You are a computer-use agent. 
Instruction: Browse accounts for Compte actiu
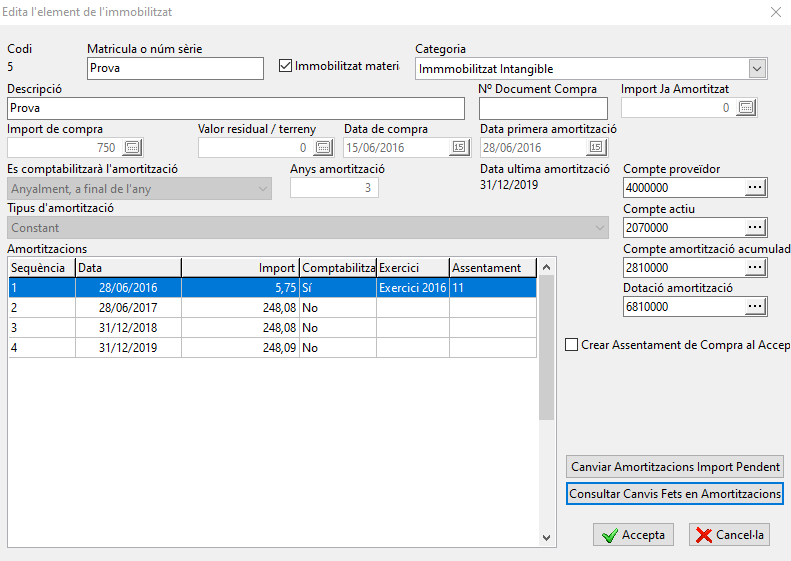pos(755,228)
